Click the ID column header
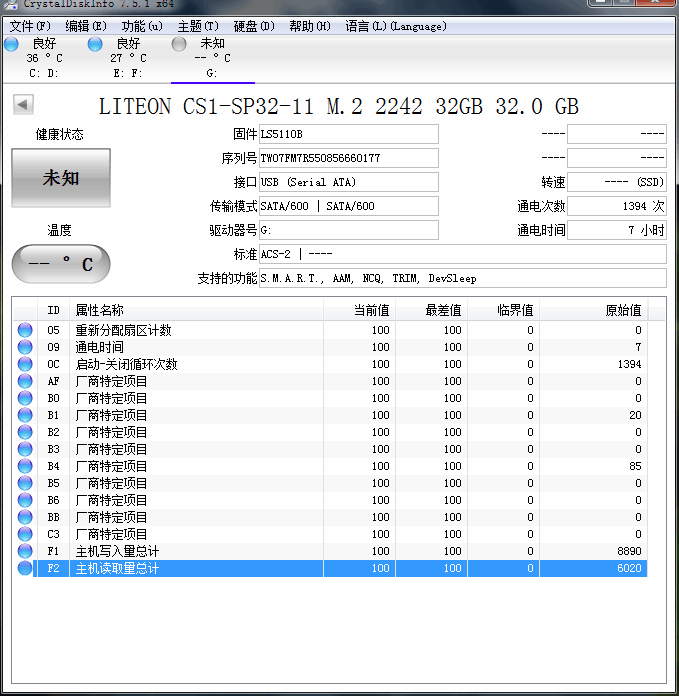The height and width of the screenshot is (696, 679). point(53,310)
